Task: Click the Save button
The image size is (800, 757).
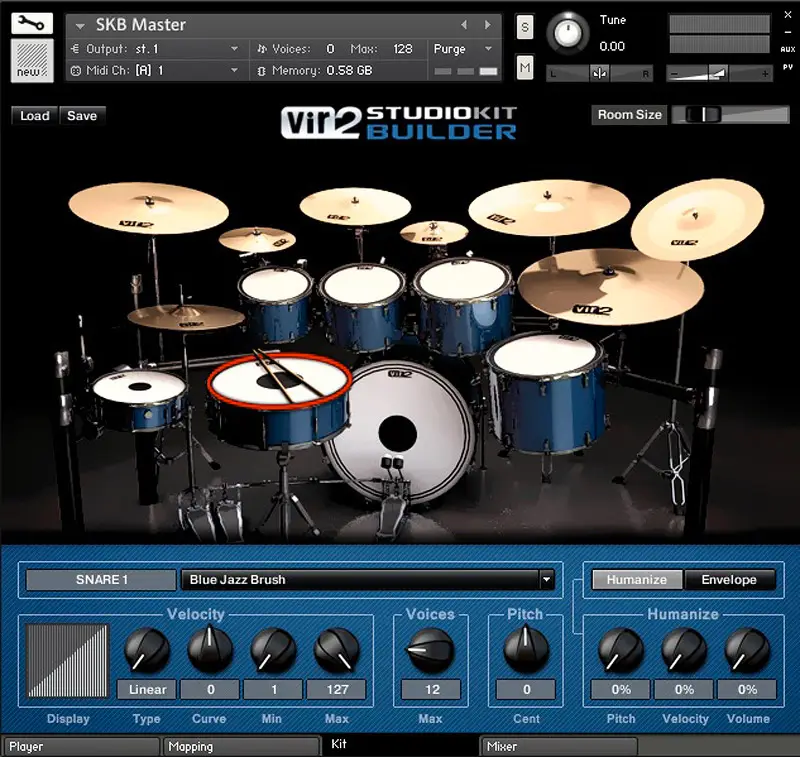Action: coord(82,116)
